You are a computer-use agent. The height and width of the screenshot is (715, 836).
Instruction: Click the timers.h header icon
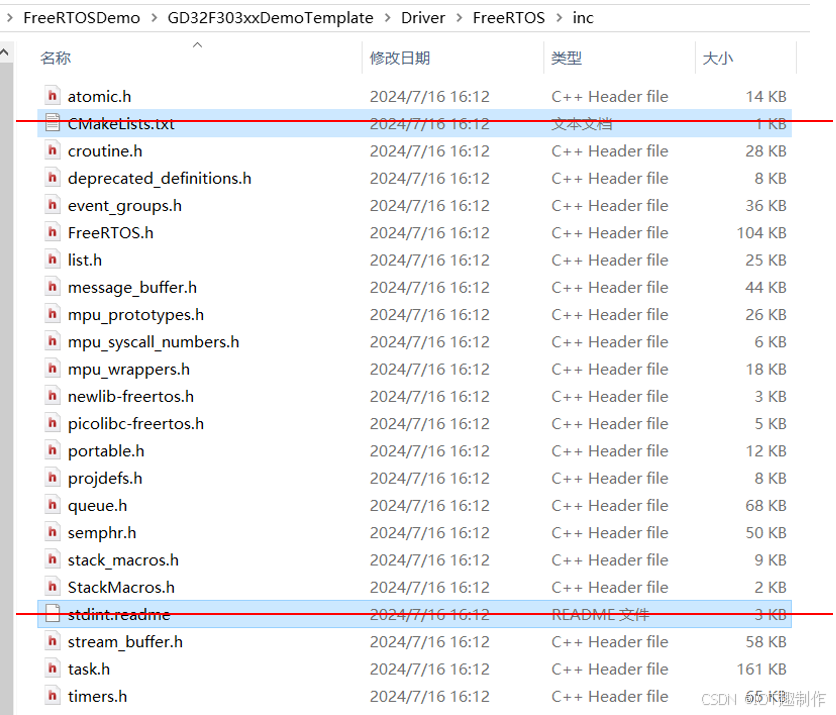click(52, 696)
